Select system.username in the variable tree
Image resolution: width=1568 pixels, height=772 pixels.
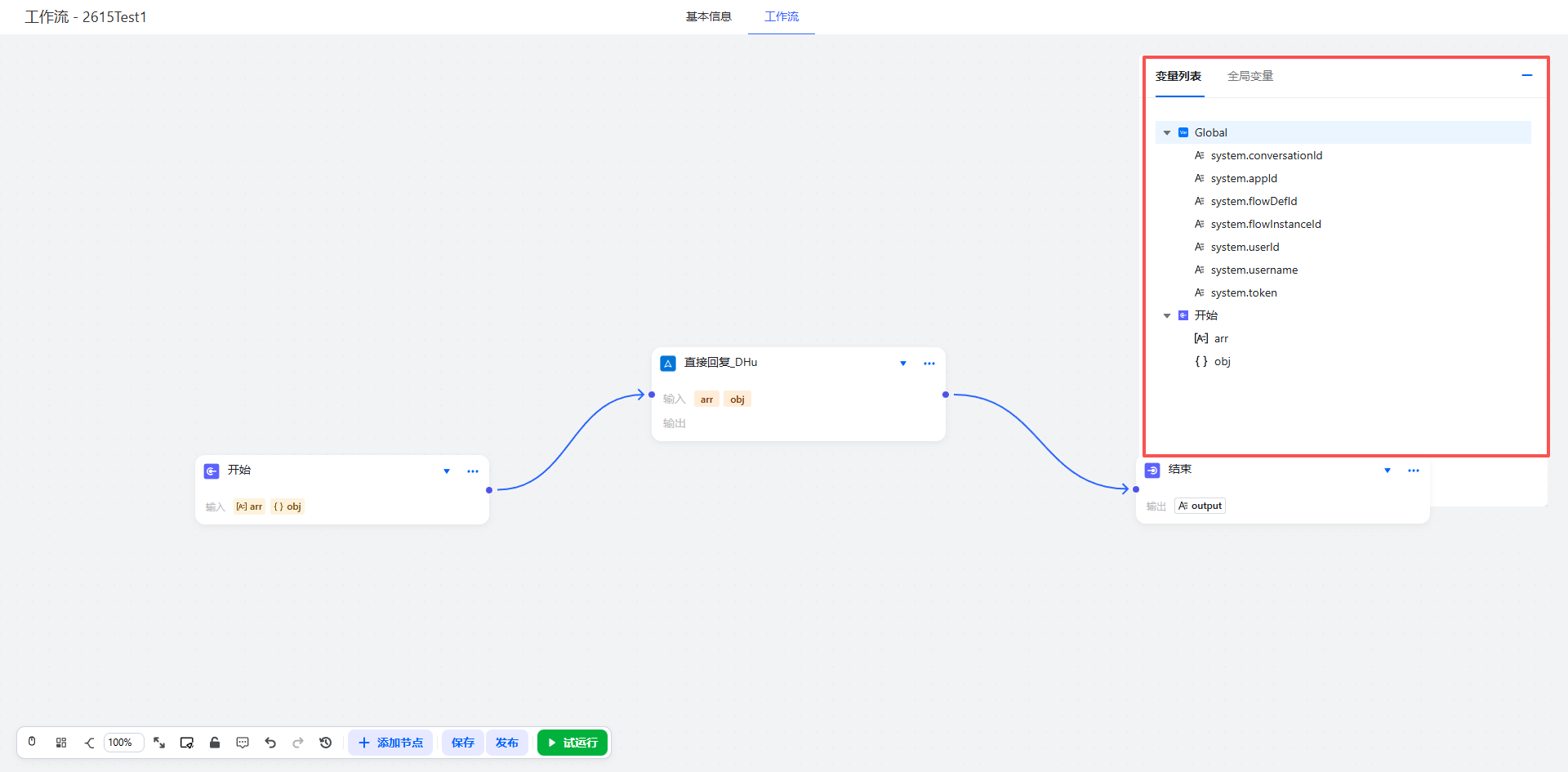pos(1254,270)
